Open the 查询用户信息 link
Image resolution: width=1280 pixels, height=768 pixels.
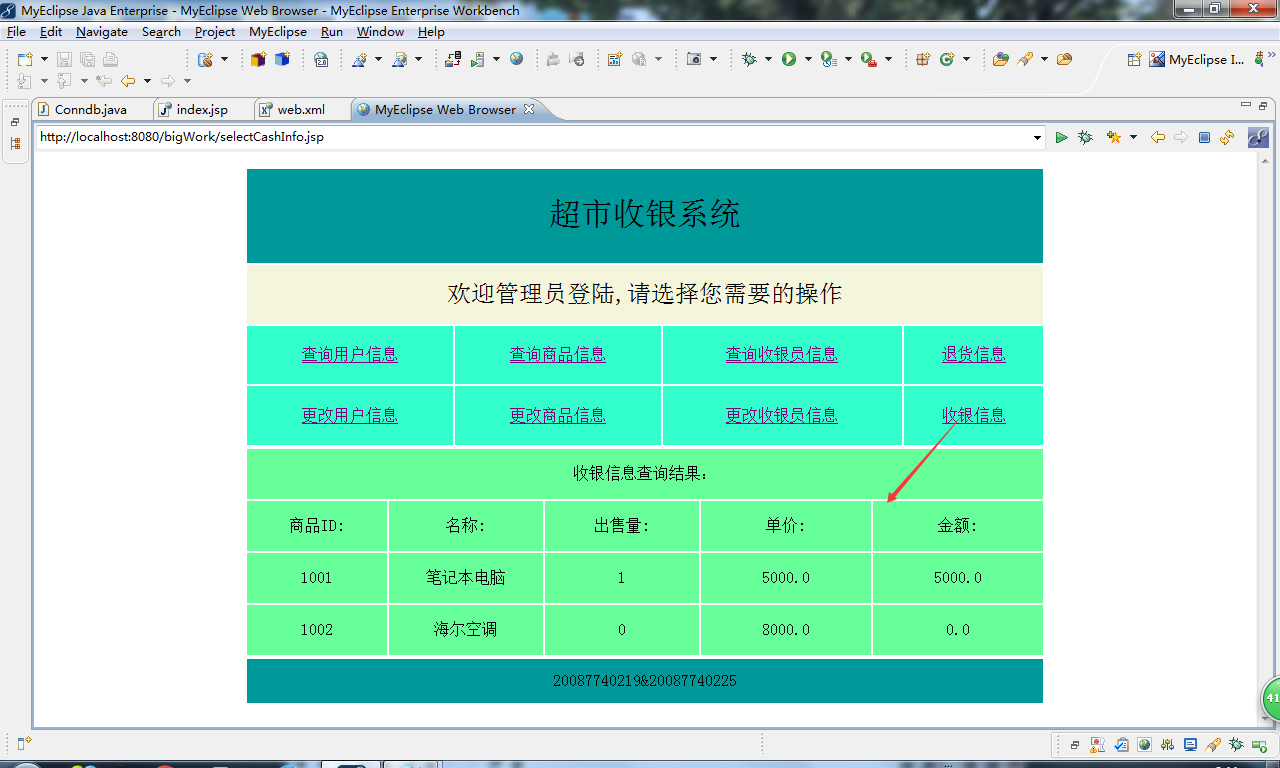click(350, 354)
